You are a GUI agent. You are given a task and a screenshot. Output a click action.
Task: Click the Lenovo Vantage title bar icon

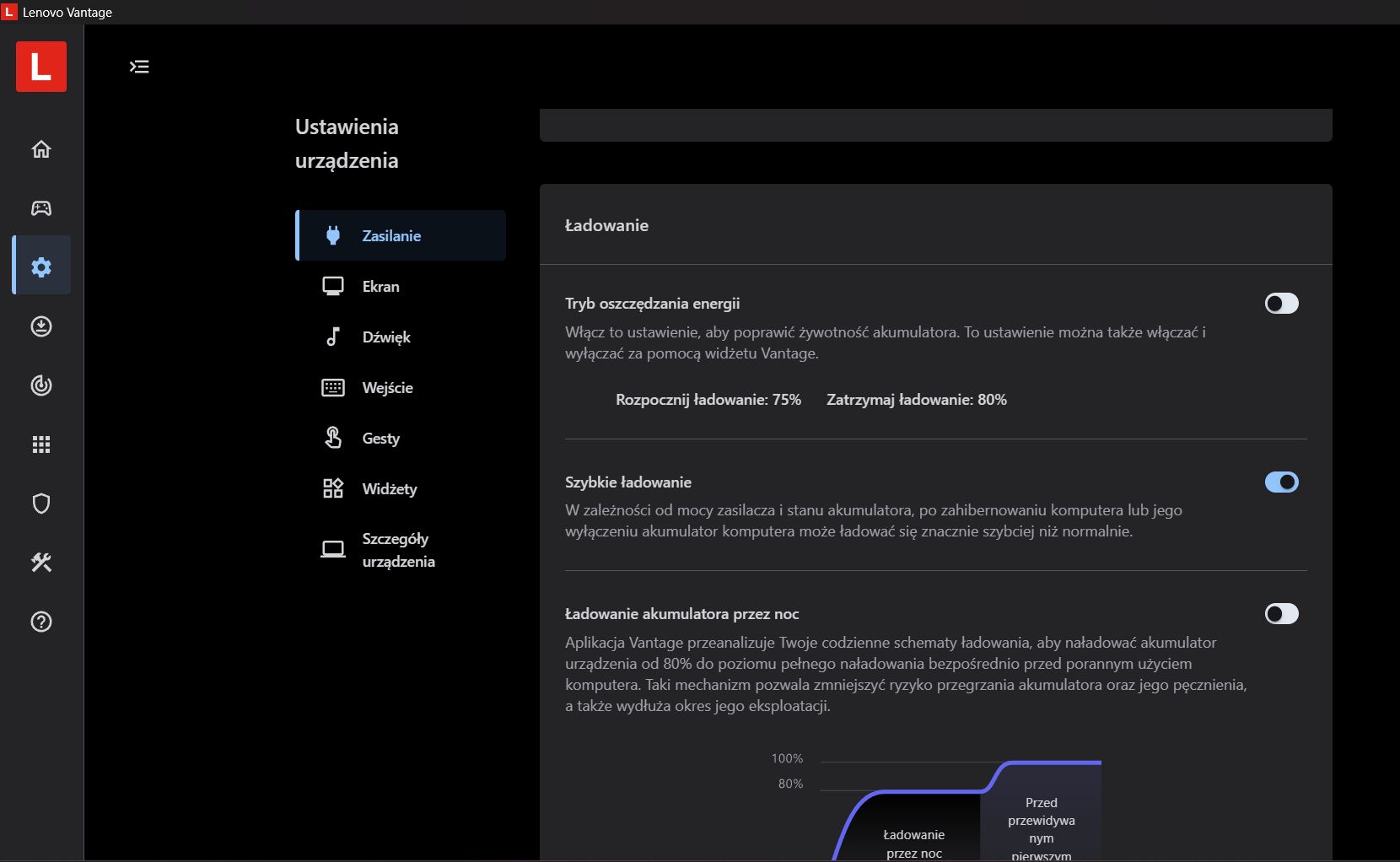pos(8,12)
